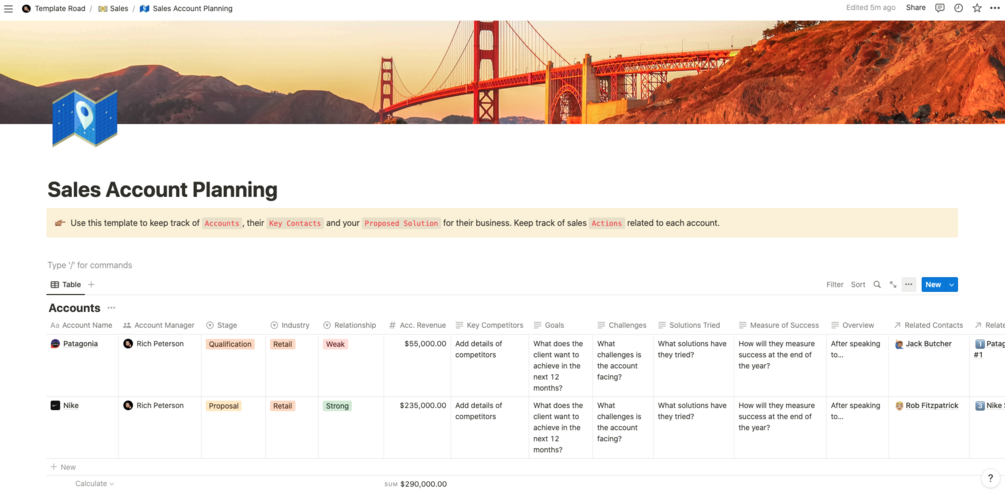This screenshot has height=493, width=1005.
Task: Open the Industry column header menu
Action: [x=292, y=325]
